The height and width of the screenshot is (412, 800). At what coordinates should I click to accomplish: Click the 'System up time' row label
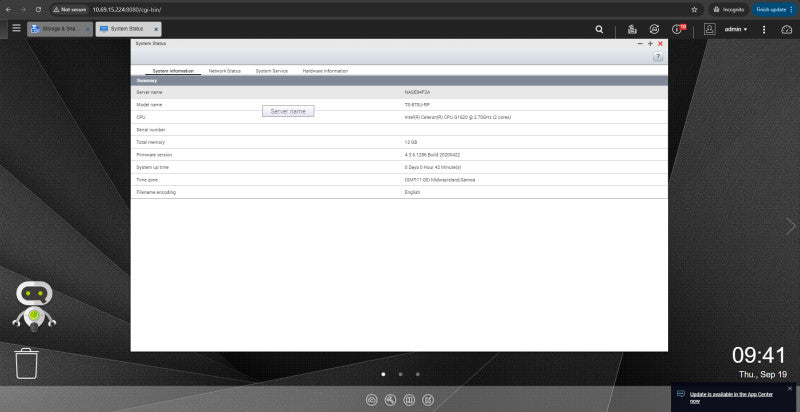(153, 167)
